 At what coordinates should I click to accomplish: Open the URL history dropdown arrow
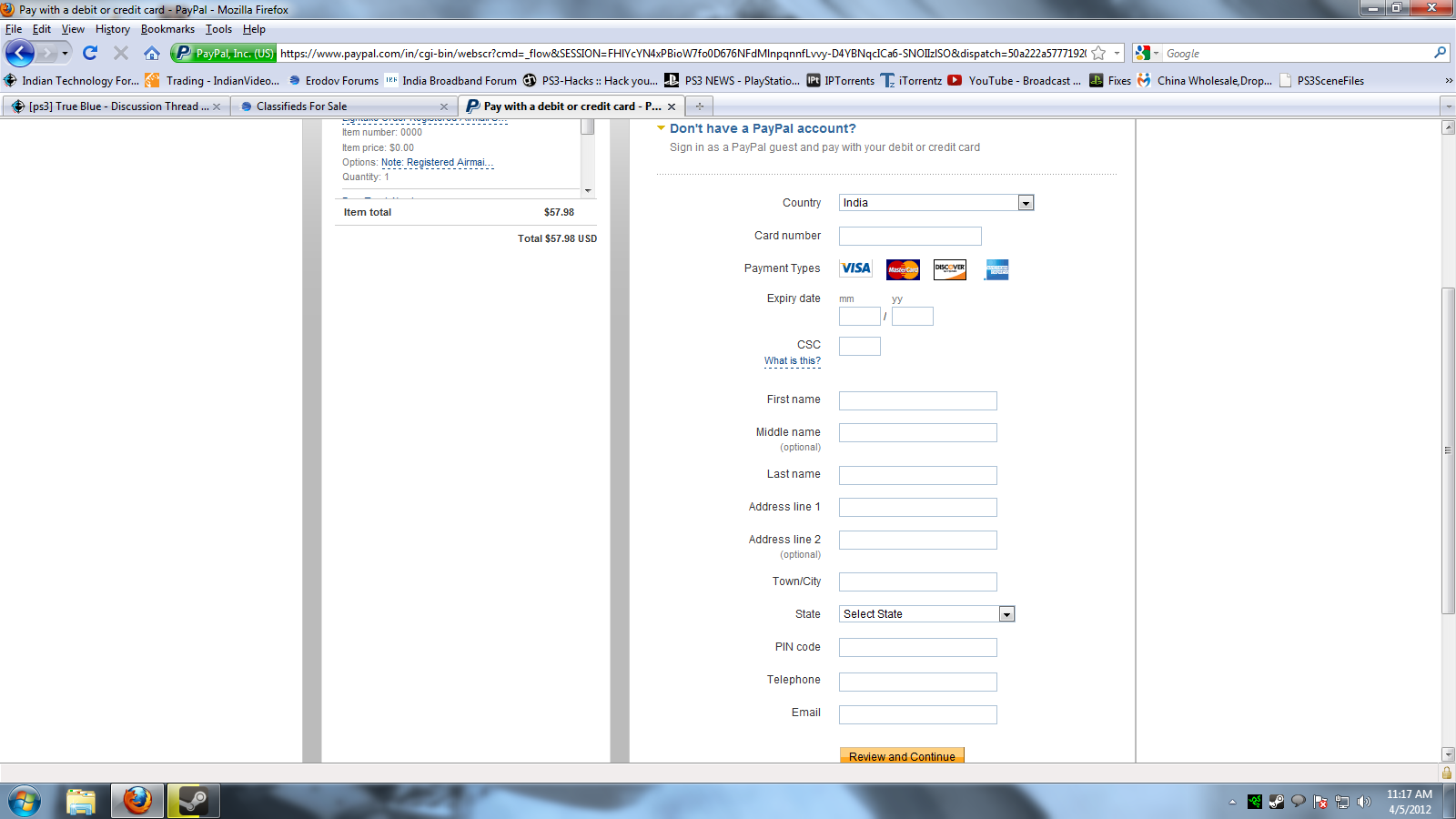coord(1117,53)
